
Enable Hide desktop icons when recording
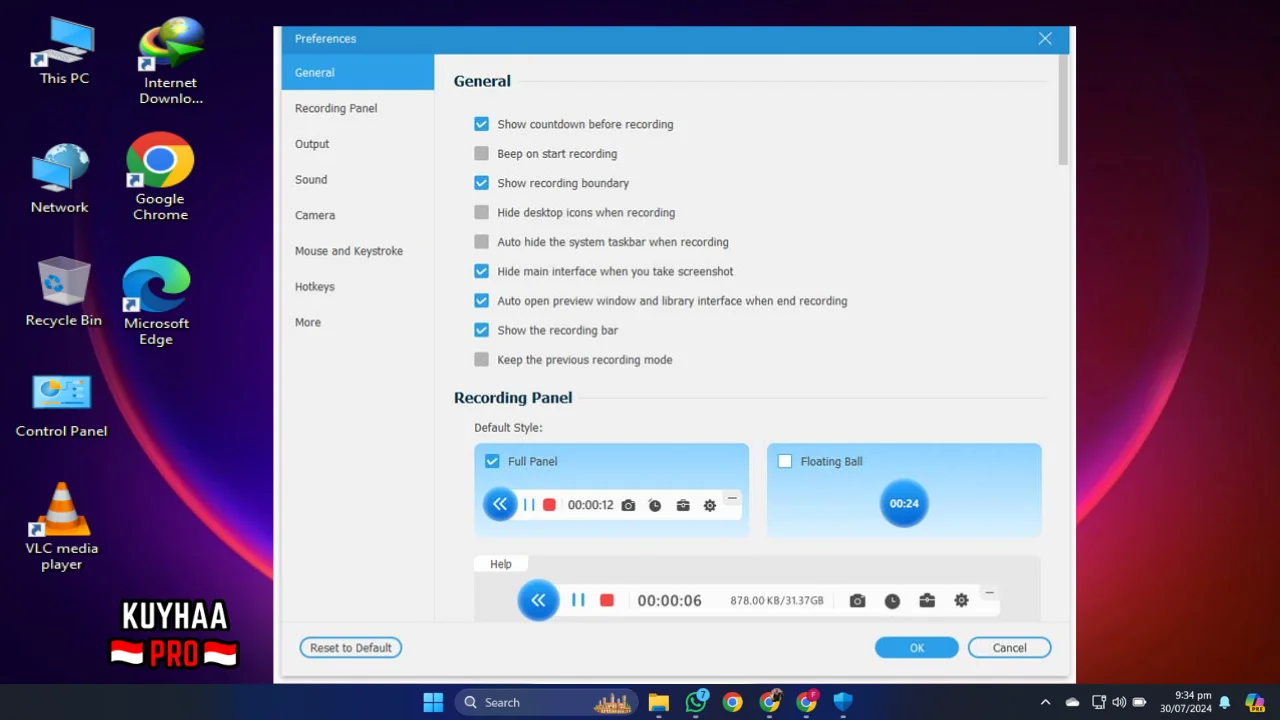(x=482, y=212)
